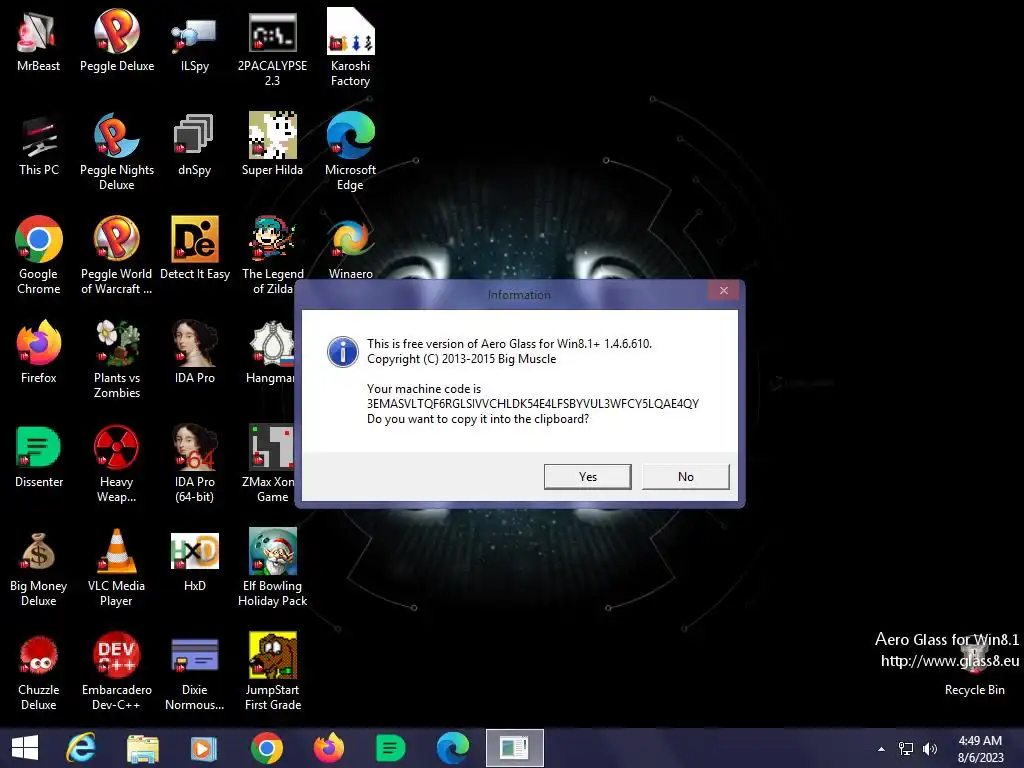Click No in the Information dialog
This screenshot has width=1024, height=768.
pyautogui.click(x=686, y=477)
